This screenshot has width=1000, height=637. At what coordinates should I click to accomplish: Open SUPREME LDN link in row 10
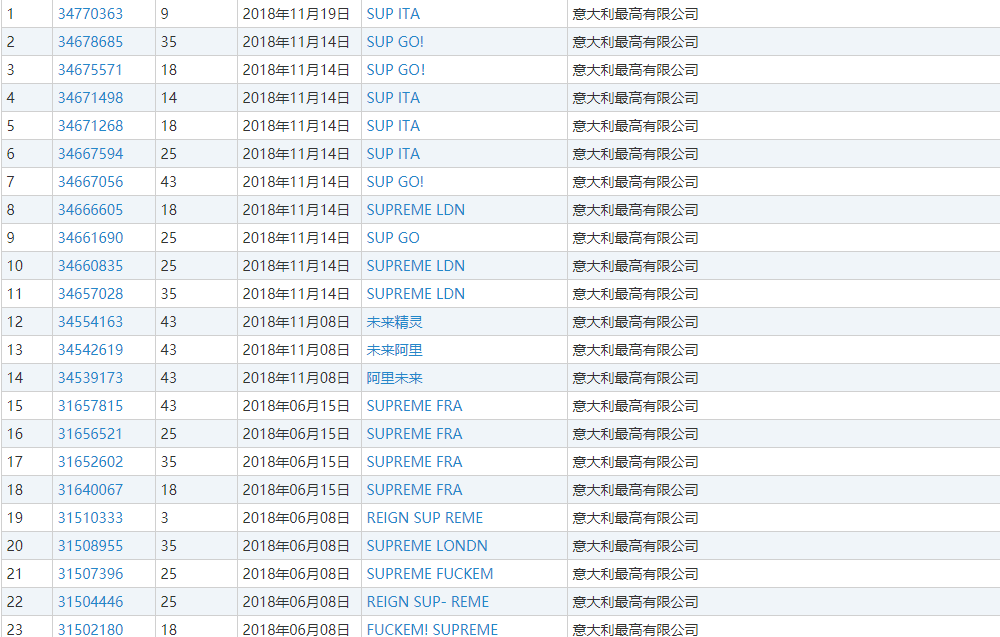[415, 266]
